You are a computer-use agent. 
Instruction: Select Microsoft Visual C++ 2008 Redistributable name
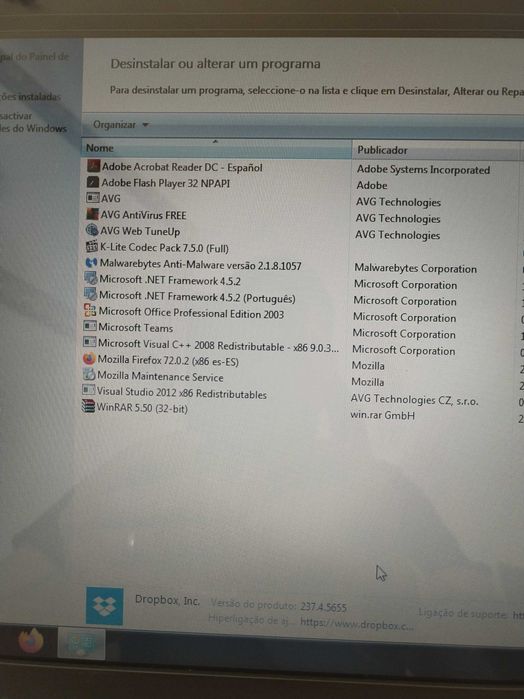pyautogui.click(x=218, y=346)
